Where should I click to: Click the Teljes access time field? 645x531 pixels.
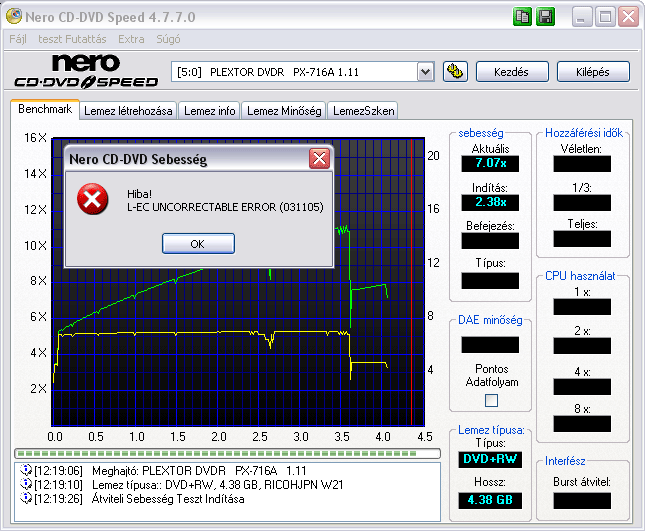(x=582, y=239)
